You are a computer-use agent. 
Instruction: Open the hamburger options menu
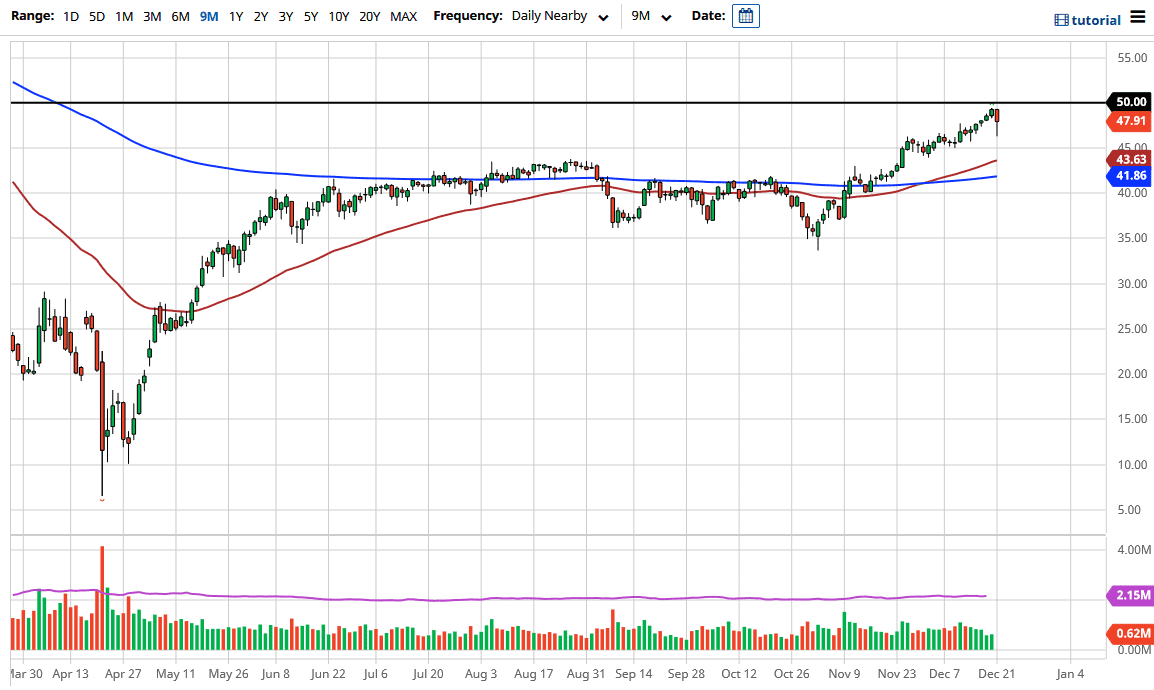pos(1137,16)
